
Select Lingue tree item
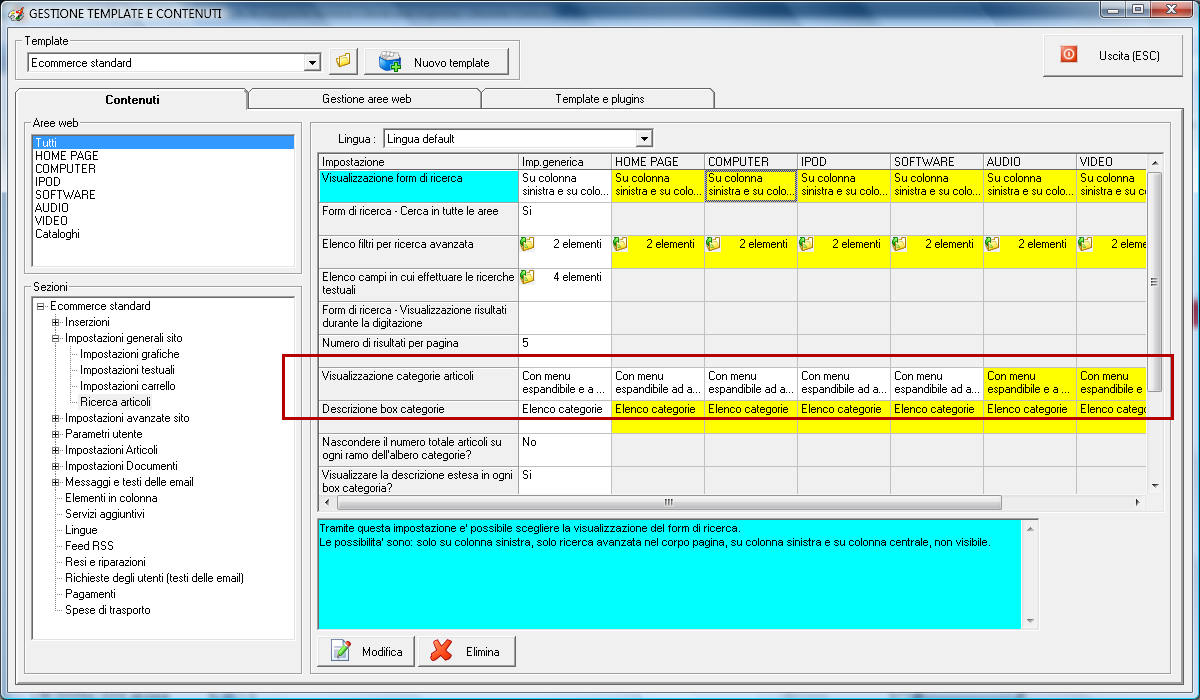click(x=82, y=530)
